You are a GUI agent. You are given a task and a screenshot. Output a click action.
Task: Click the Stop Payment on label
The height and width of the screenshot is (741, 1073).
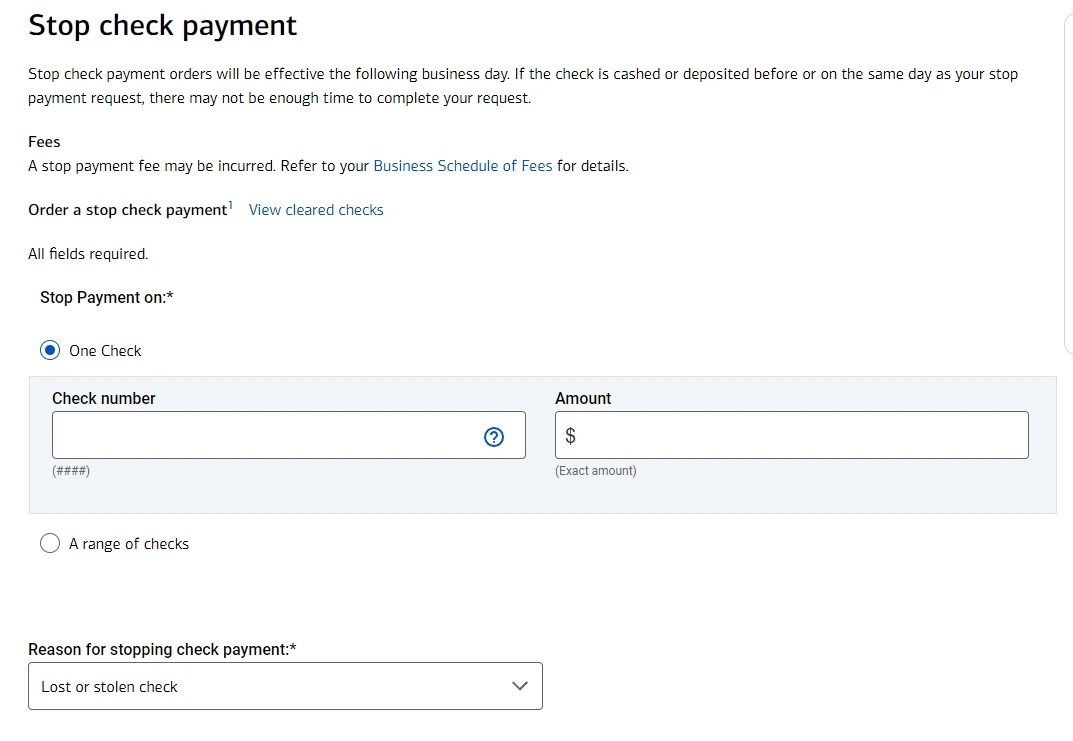[107, 297]
